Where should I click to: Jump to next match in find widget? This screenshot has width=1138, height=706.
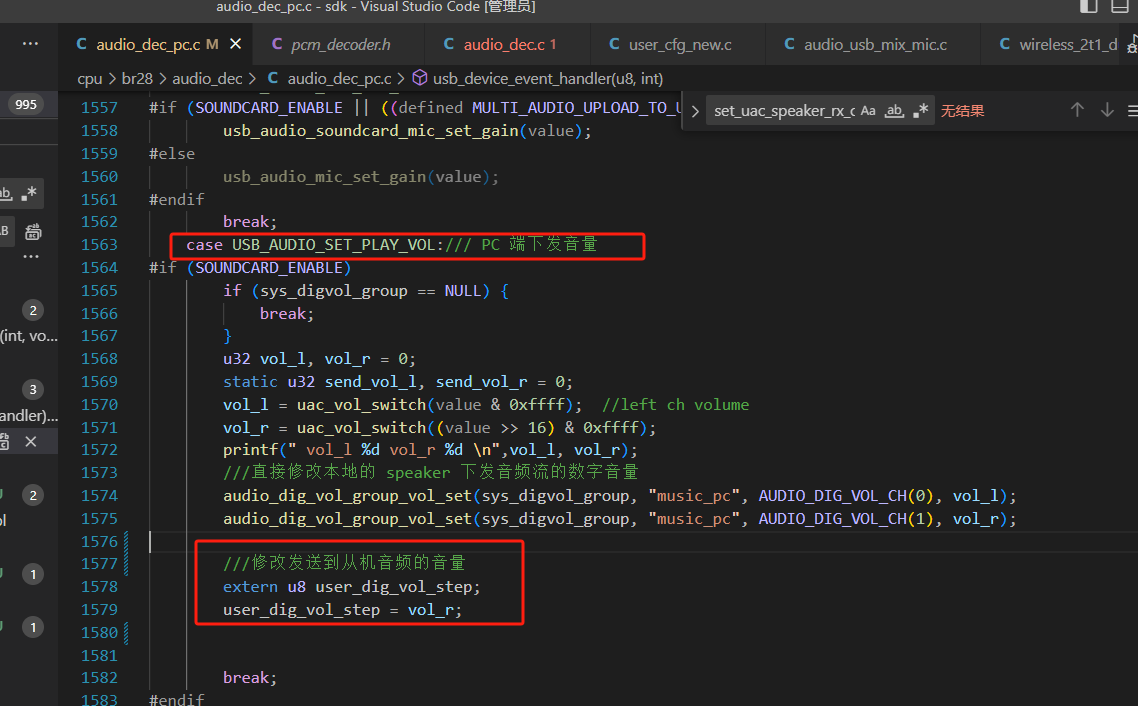(1107, 110)
